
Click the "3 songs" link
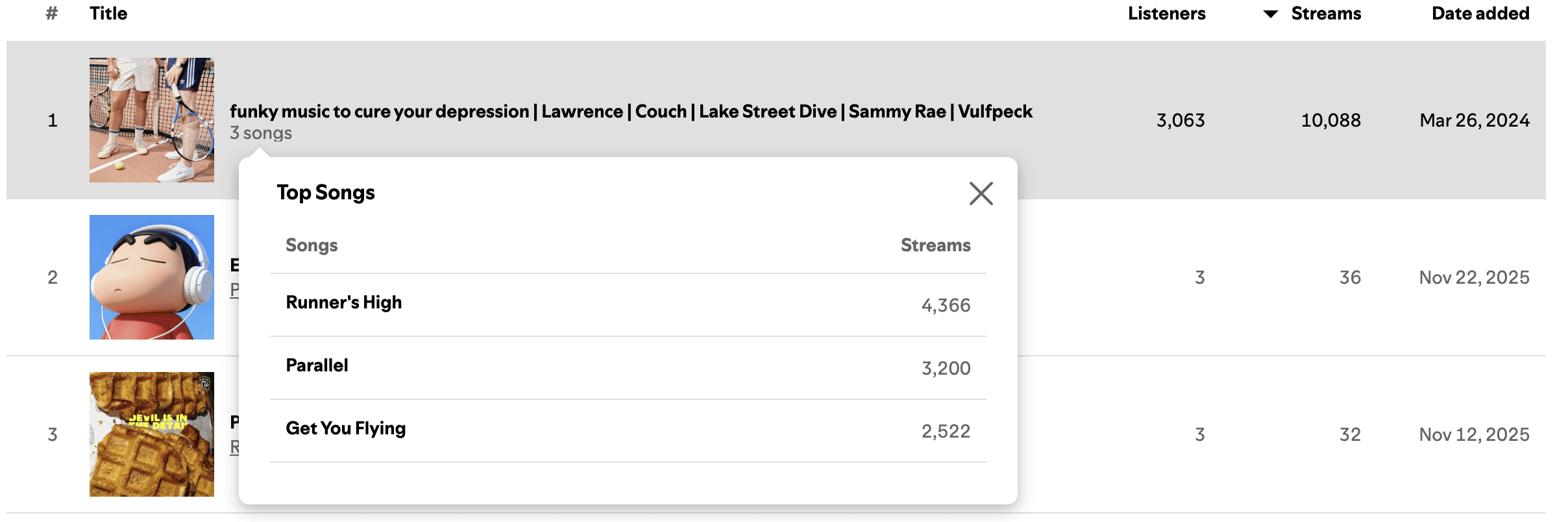261,133
